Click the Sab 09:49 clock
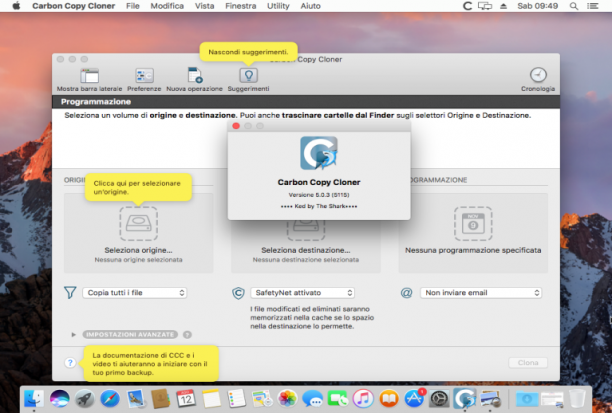The height and width of the screenshot is (413, 612). (x=537, y=6)
